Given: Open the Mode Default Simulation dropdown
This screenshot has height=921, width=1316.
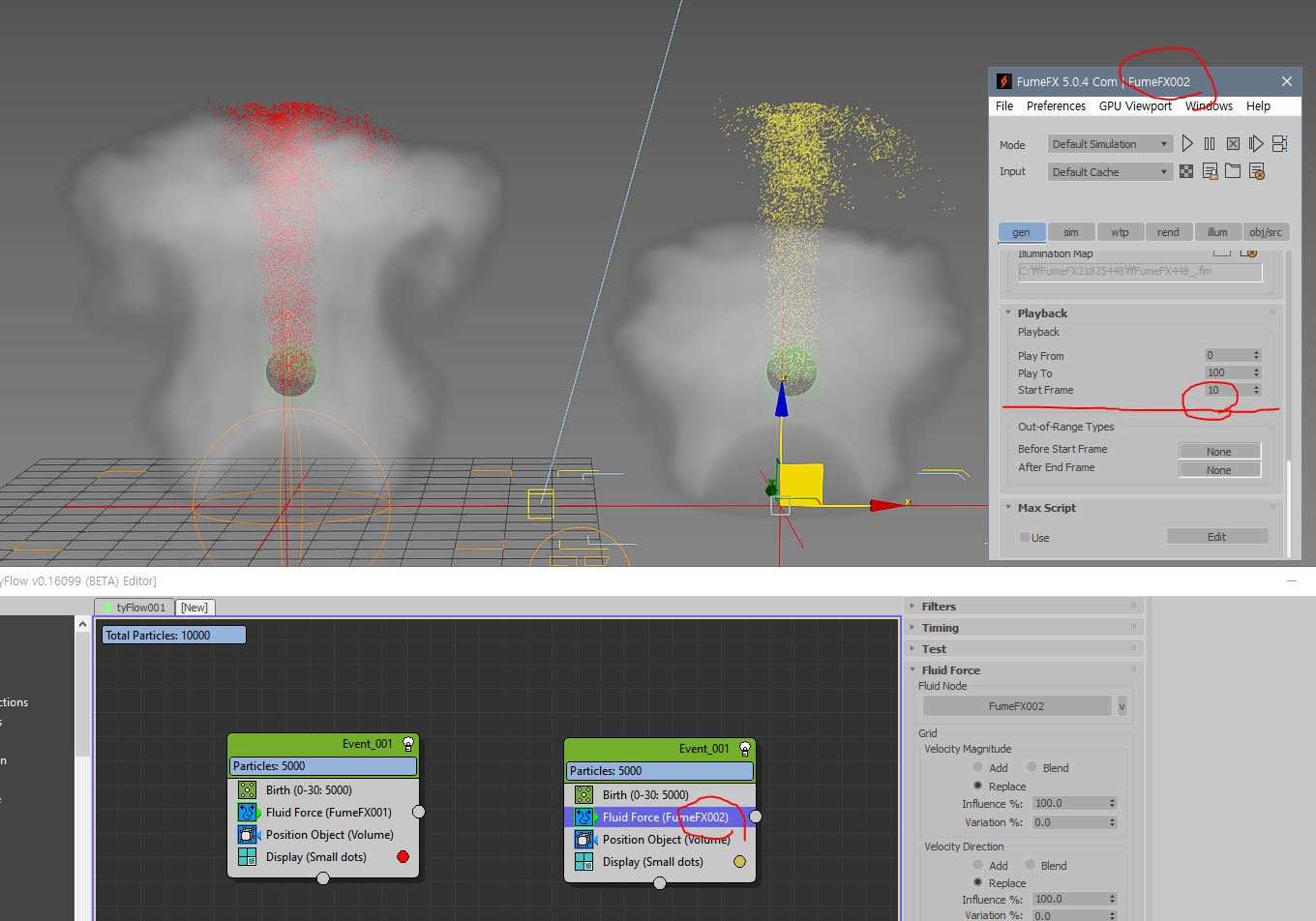Looking at the screenshot, I should 1111,144.
